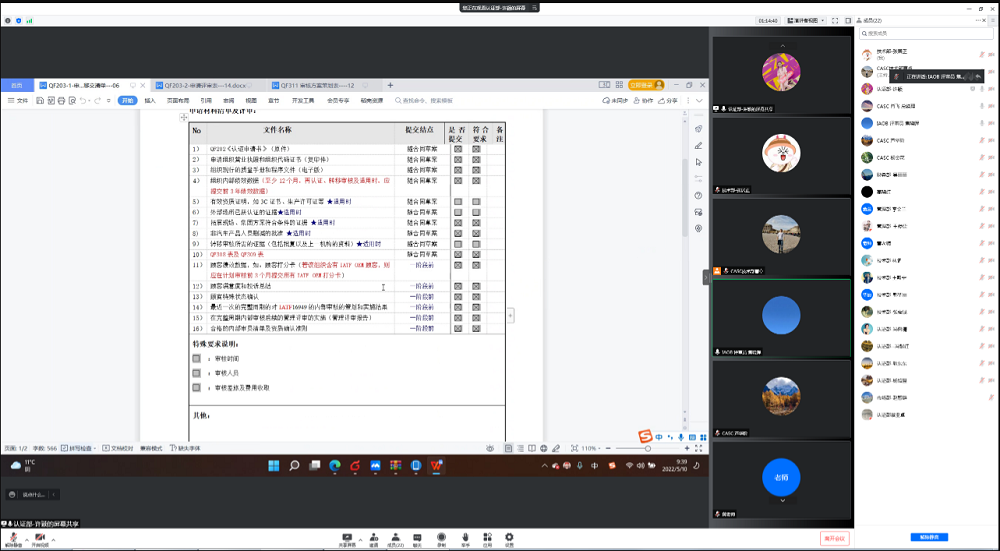
Task: Unmute microphone in the meeting toolbar
Action: coord(13,540)
